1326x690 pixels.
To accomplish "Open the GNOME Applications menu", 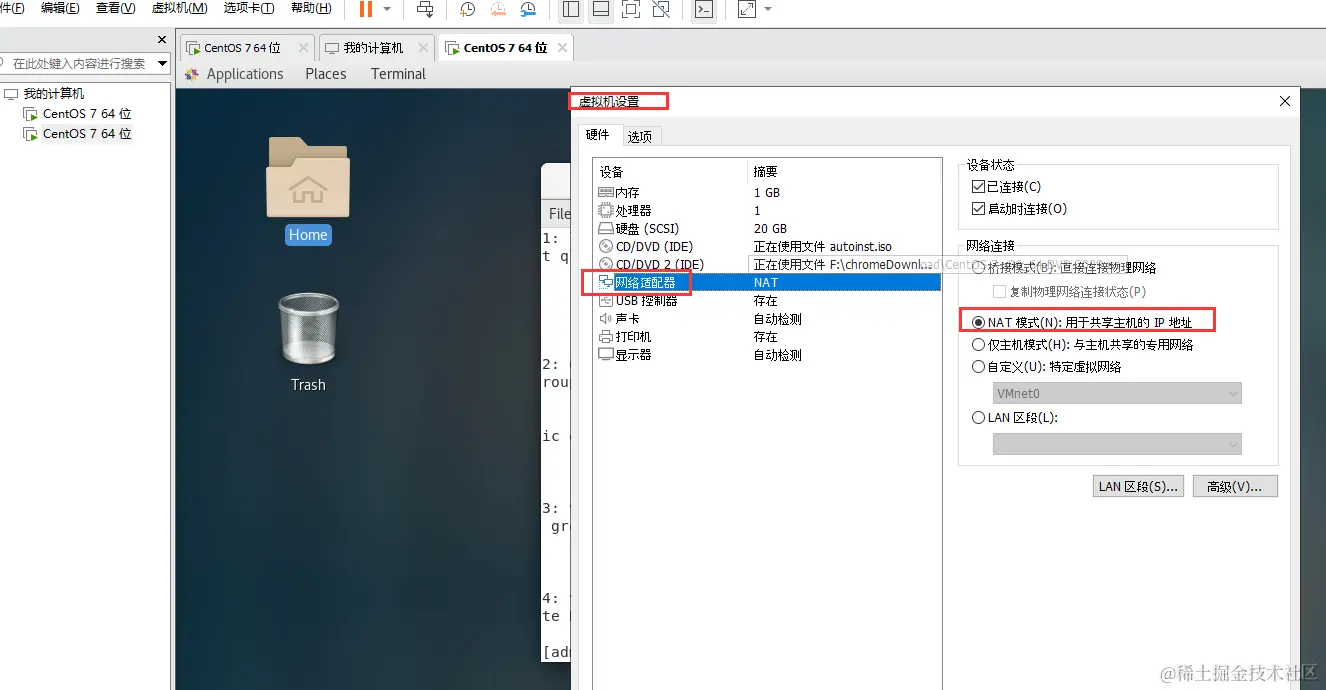I will click(x=245, y=74).
